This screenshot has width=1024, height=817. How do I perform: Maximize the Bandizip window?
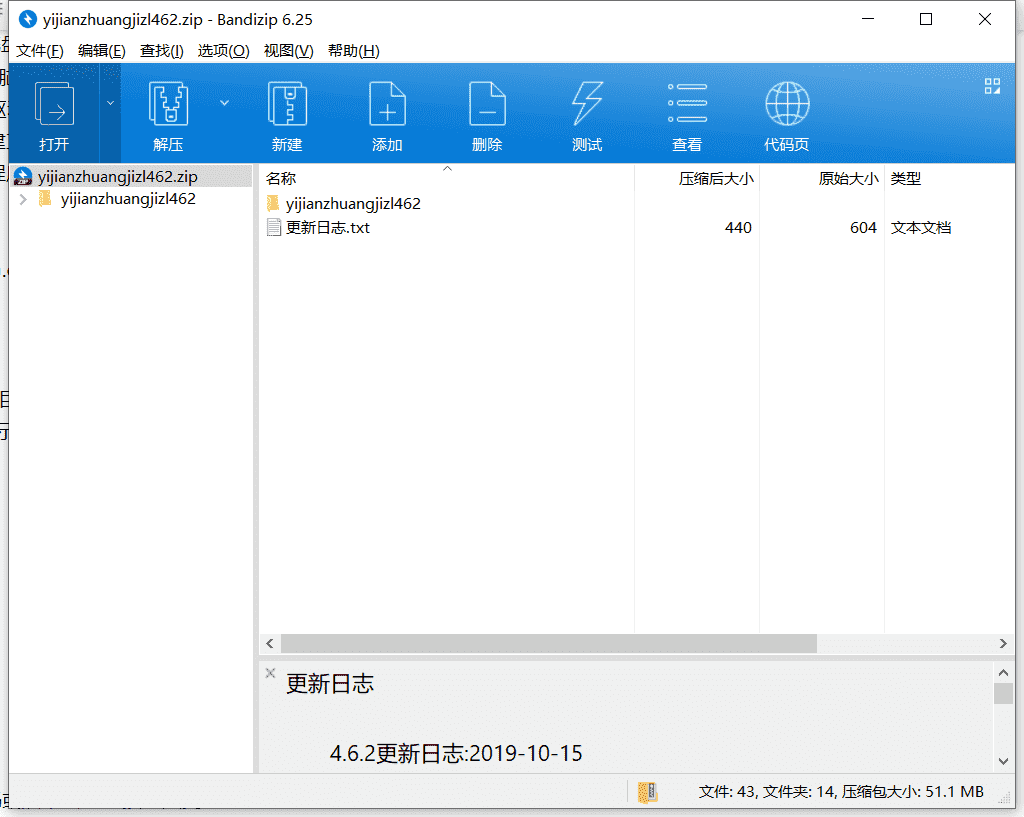click(926, 19)
